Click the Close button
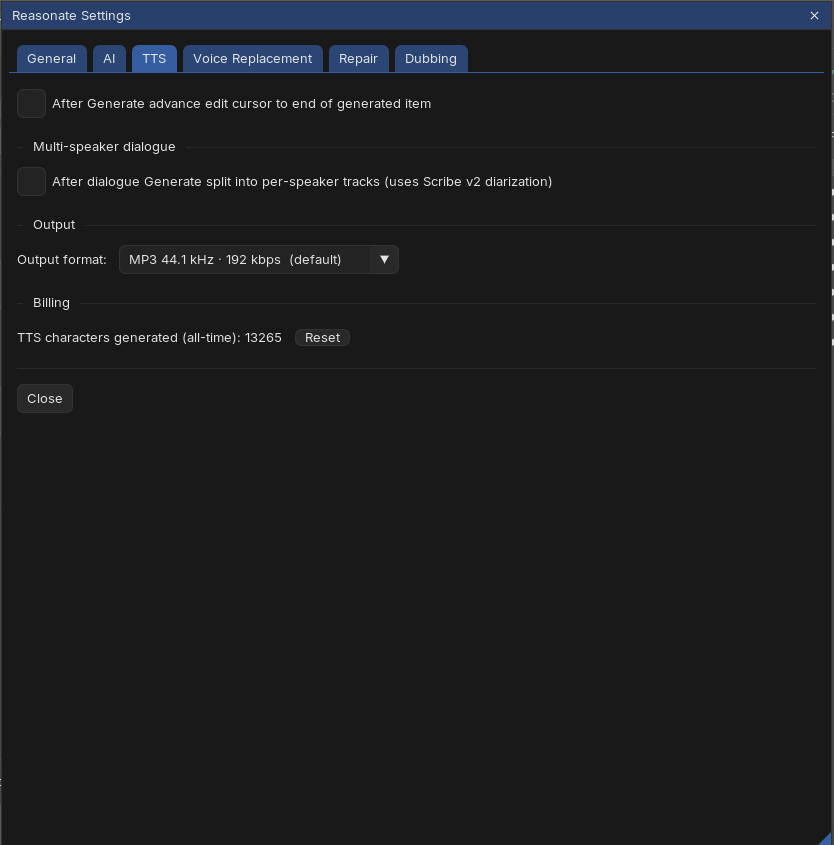The width and height of the screenshot is (834, 845). tap(45, 399)
